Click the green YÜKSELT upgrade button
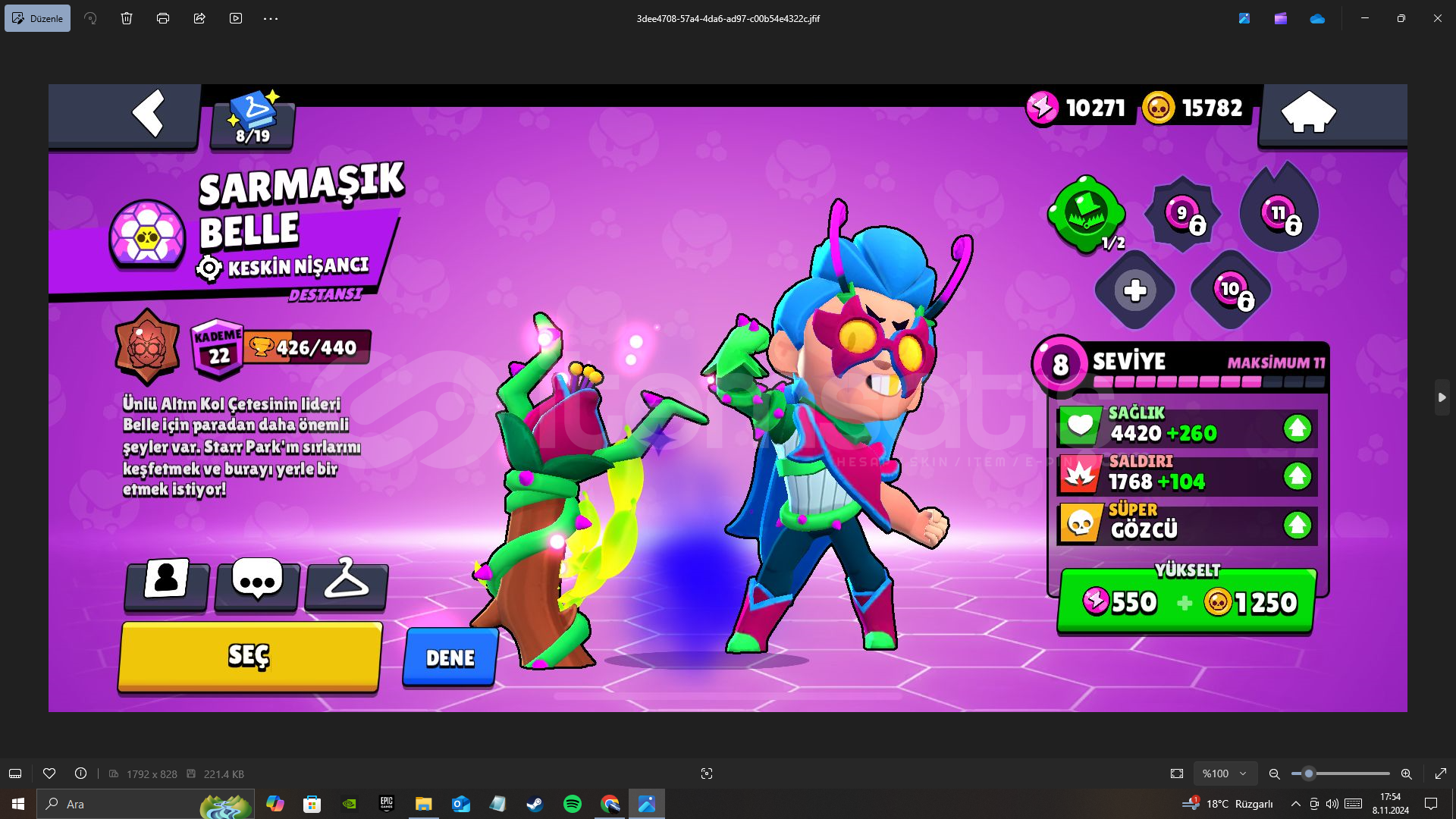The width and height of the screenshot is (1456, 819). coord(1187,601)
